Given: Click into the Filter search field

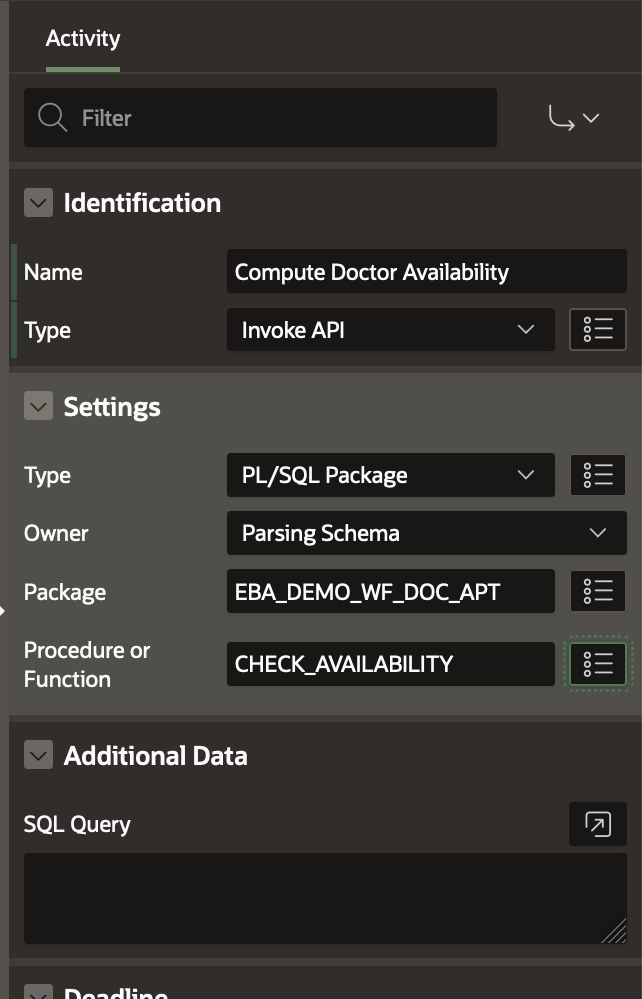Looking at the screenshot, I should (280, 118).
